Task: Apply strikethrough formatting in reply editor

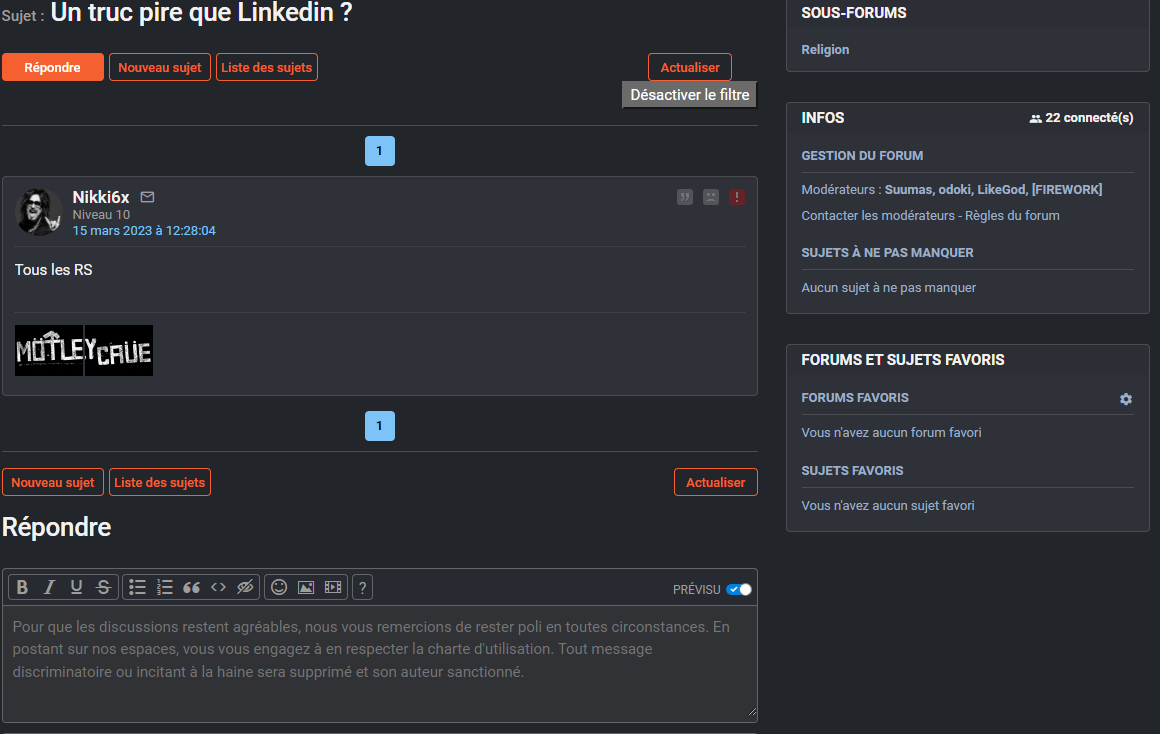Action: point(104,588)
